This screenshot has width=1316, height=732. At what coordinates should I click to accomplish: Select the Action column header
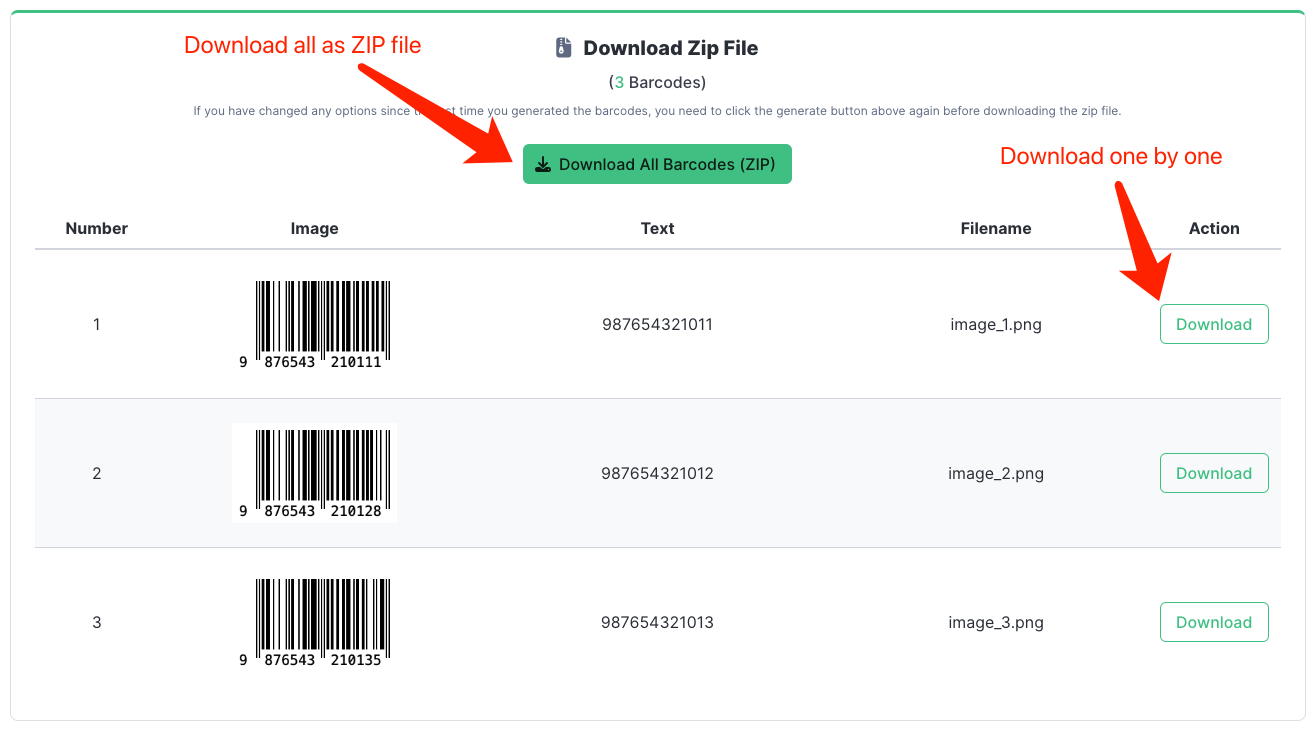click(1213, 228)
